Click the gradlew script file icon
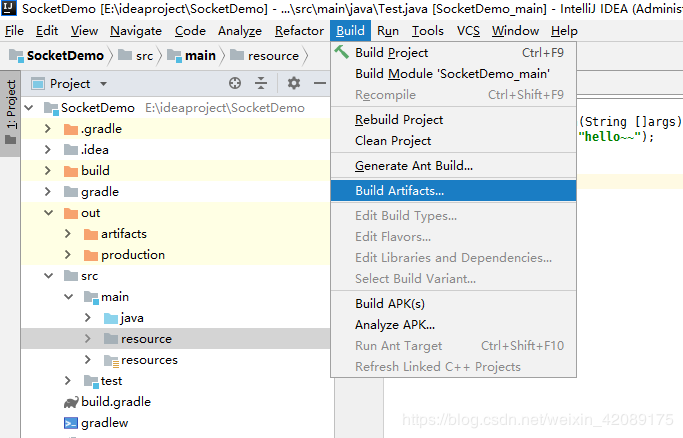 pos(71,423)
